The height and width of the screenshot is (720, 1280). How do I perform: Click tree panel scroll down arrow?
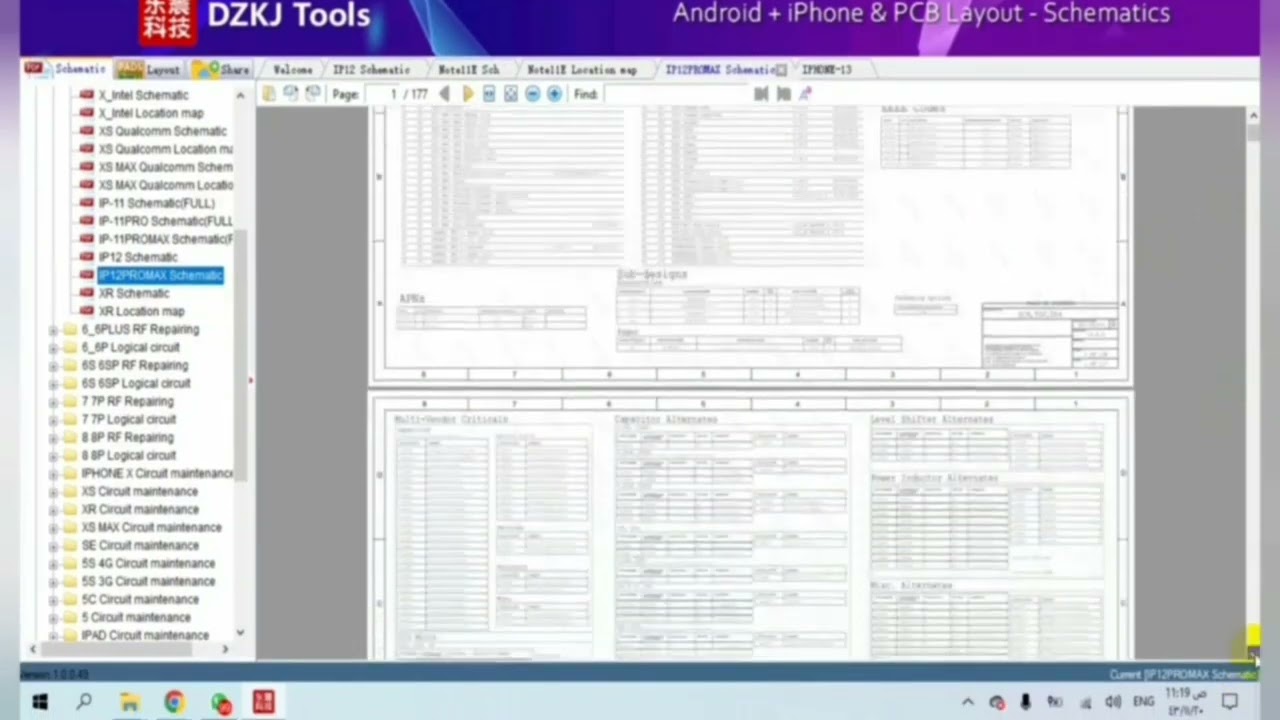(x=240, y=633)
